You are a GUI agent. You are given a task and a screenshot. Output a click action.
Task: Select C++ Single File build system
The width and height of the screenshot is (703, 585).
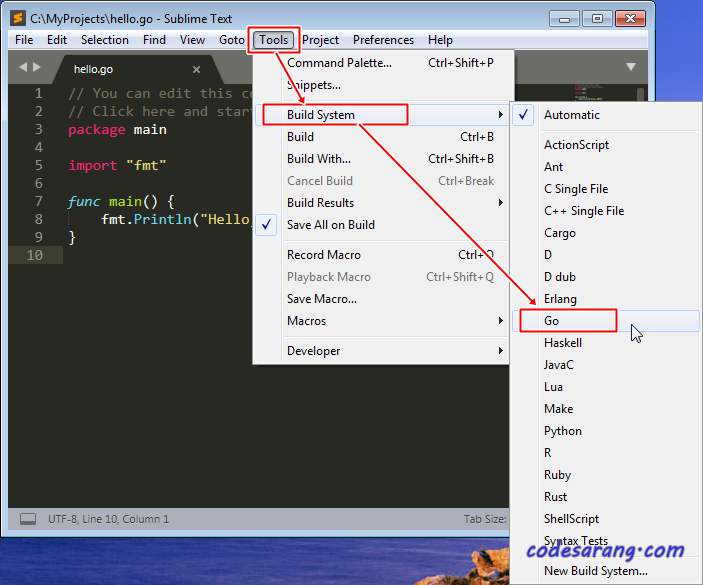click(606, 211)
